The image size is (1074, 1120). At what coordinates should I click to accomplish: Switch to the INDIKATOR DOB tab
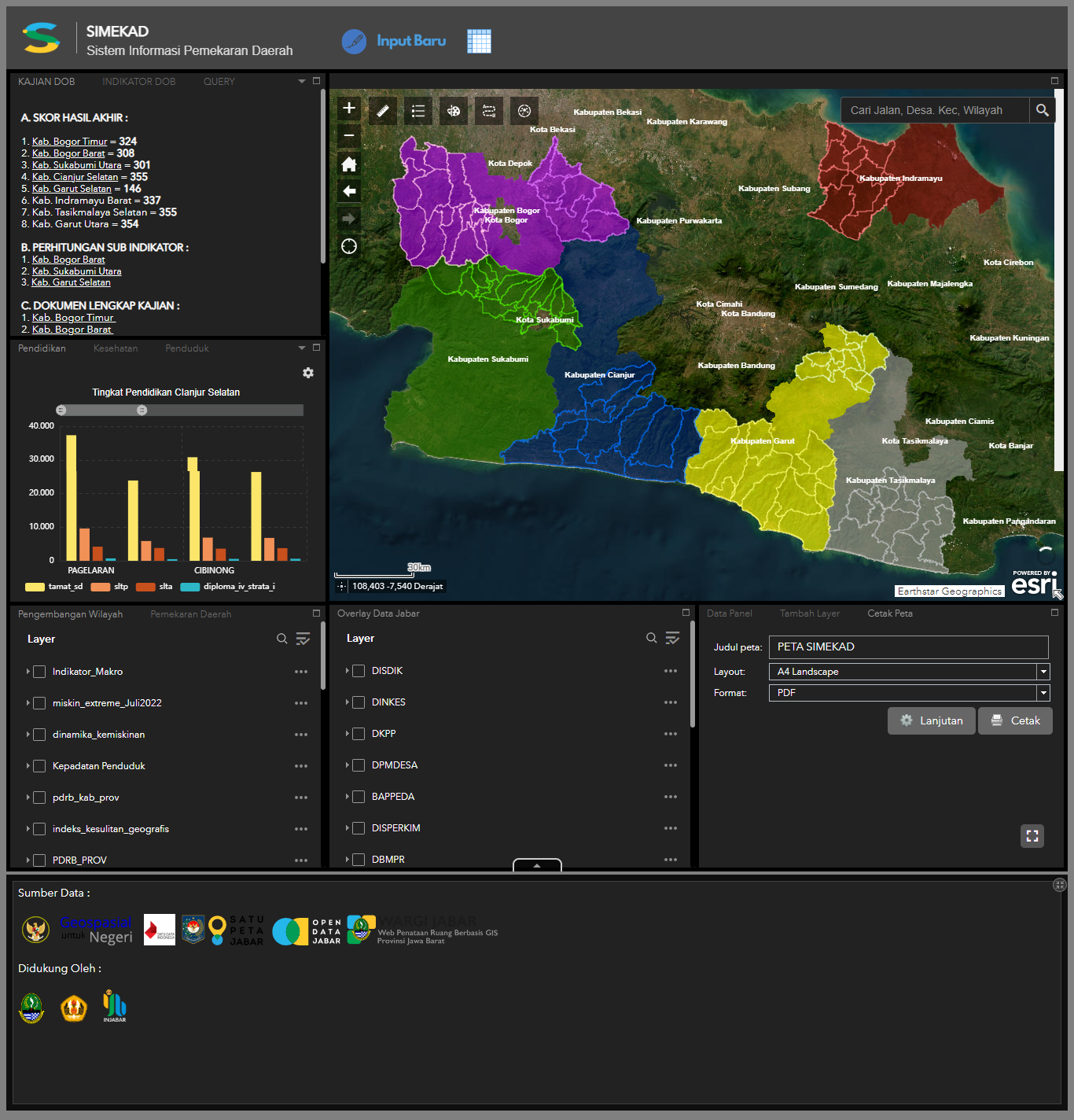pyautogui.click(x=138, y=82)
